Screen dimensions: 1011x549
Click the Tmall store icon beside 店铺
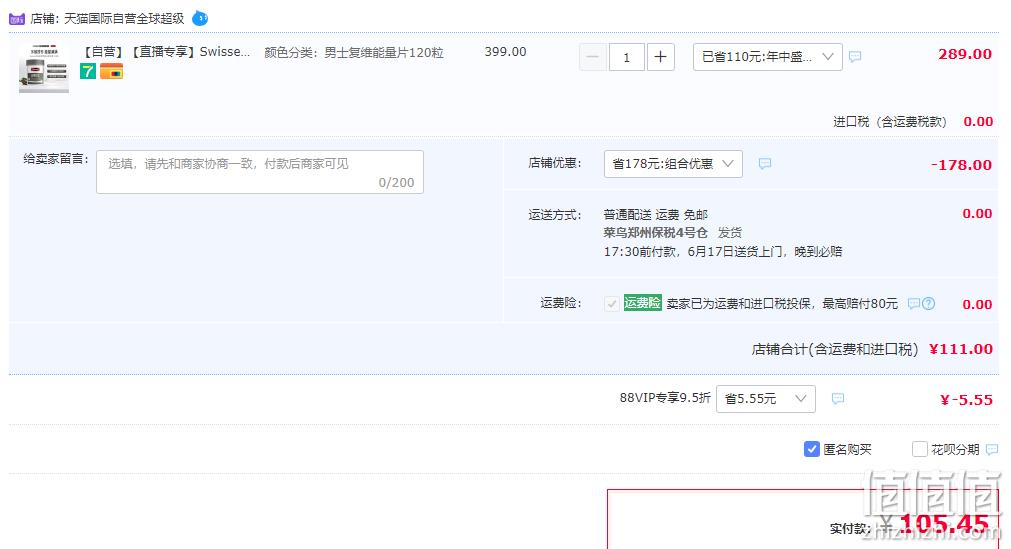click(x=17, y=19)
